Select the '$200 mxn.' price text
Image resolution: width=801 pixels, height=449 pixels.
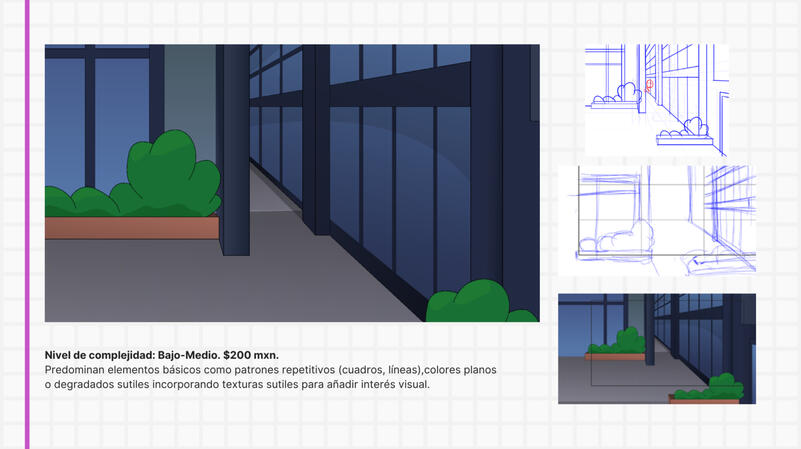click(x=251, y=355)
